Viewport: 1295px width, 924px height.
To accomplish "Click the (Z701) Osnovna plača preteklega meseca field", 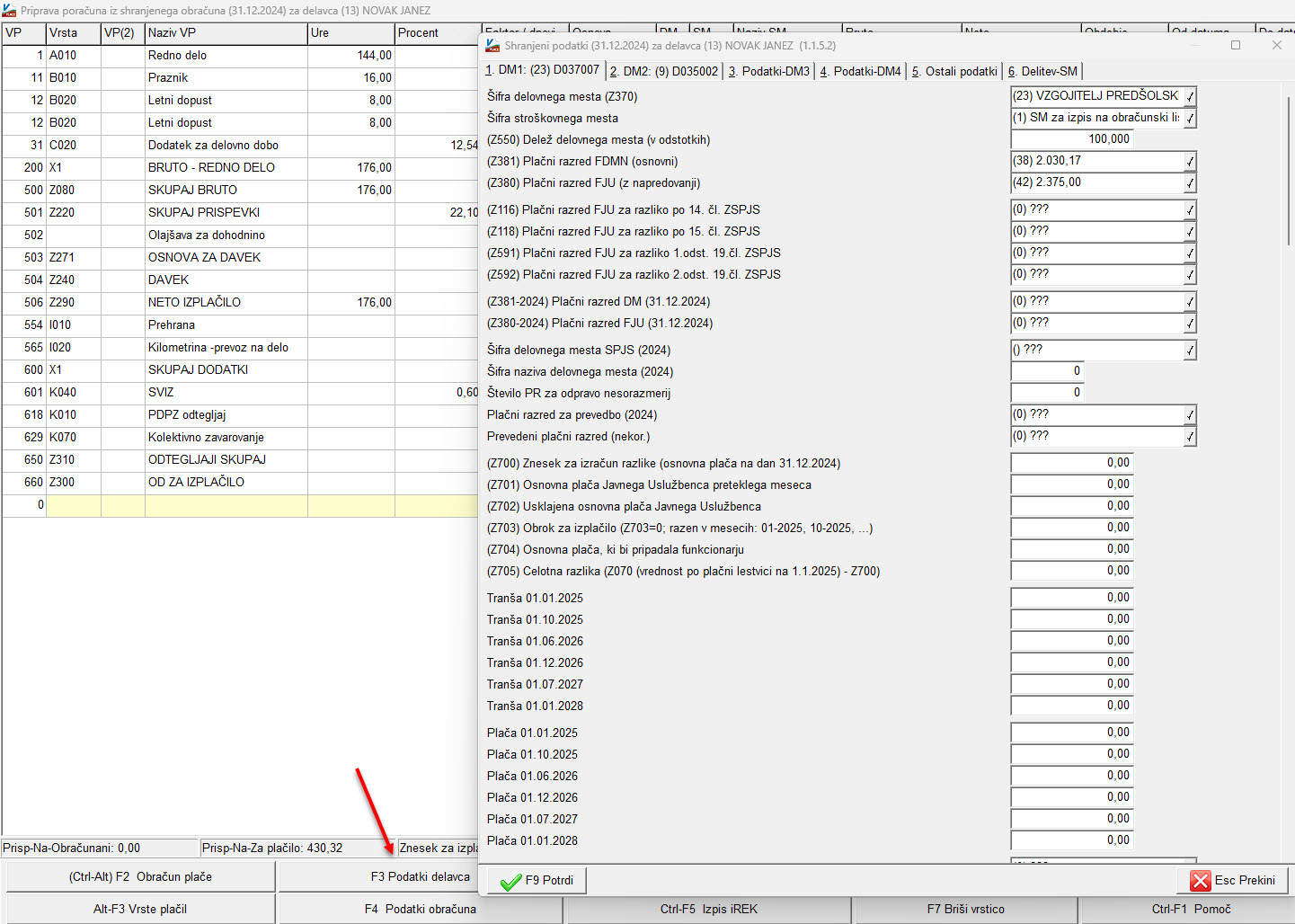I will (1072, 484).
